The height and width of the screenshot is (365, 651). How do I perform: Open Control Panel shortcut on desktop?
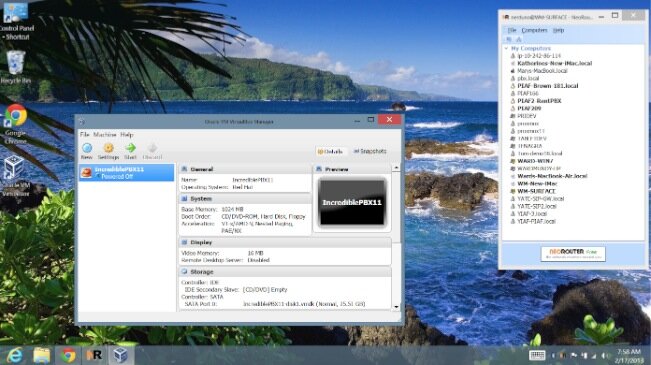(15, 20)
